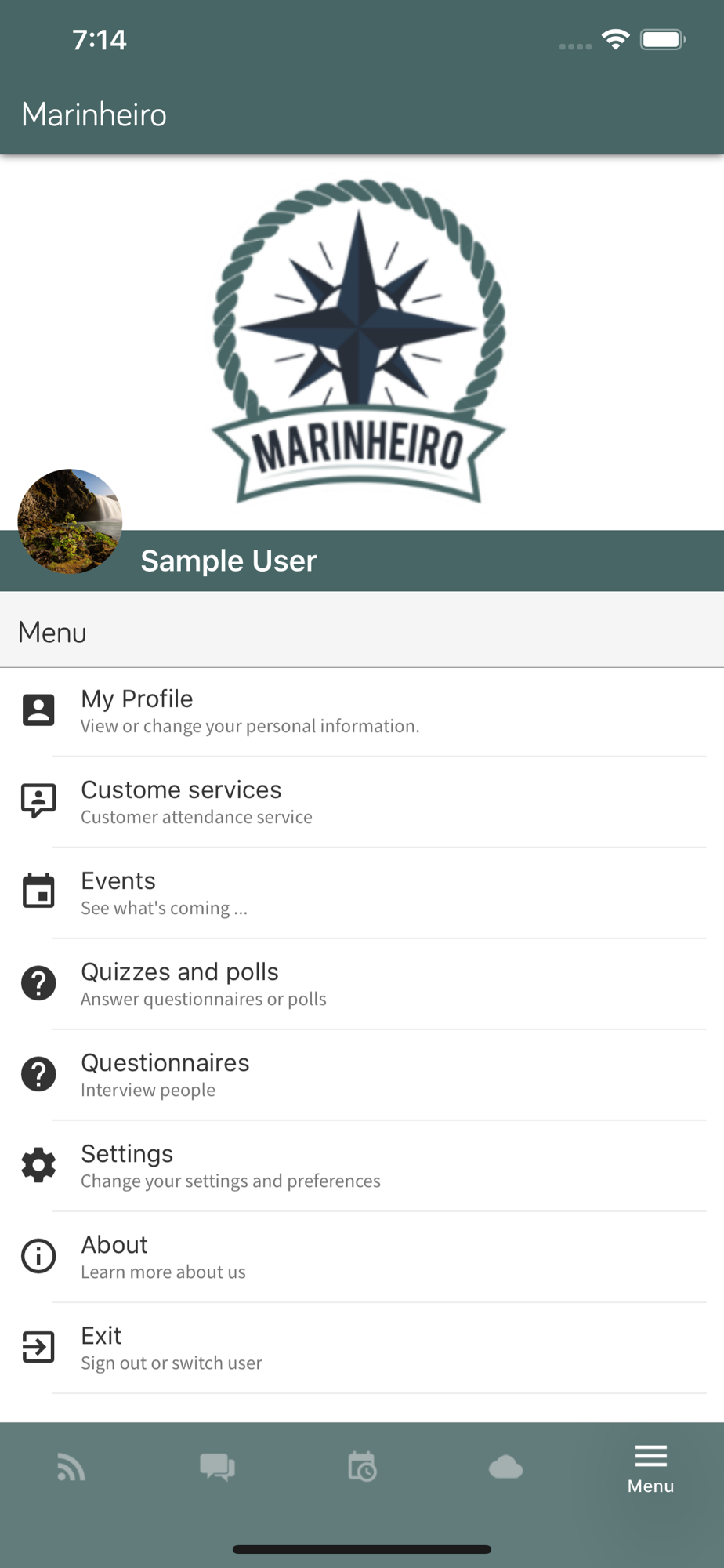Open Settings to change preferences
This screenshot has height=1568, width=724.
362,1166
